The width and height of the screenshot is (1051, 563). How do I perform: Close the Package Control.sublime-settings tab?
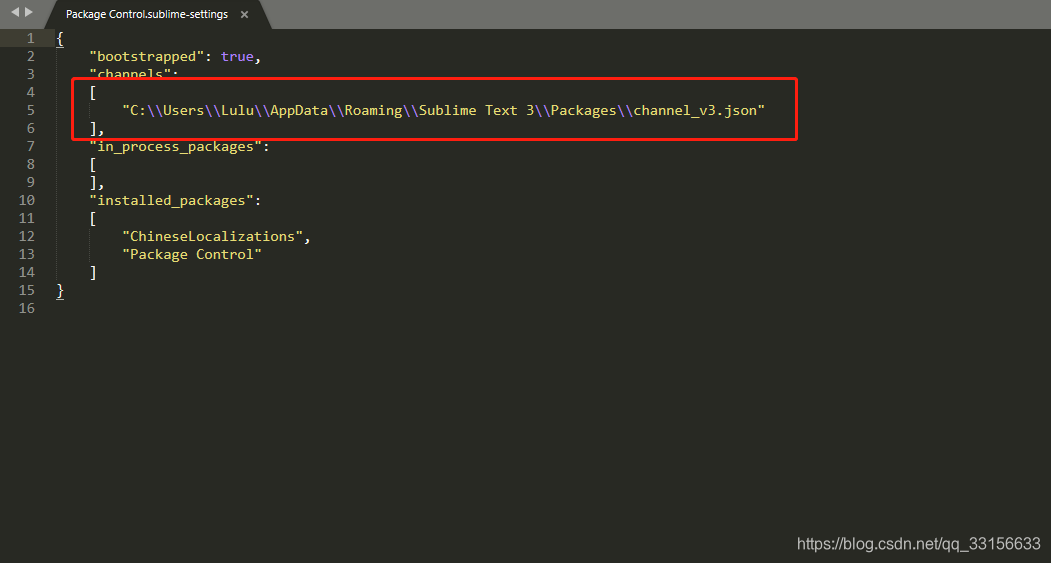point(245,14)
